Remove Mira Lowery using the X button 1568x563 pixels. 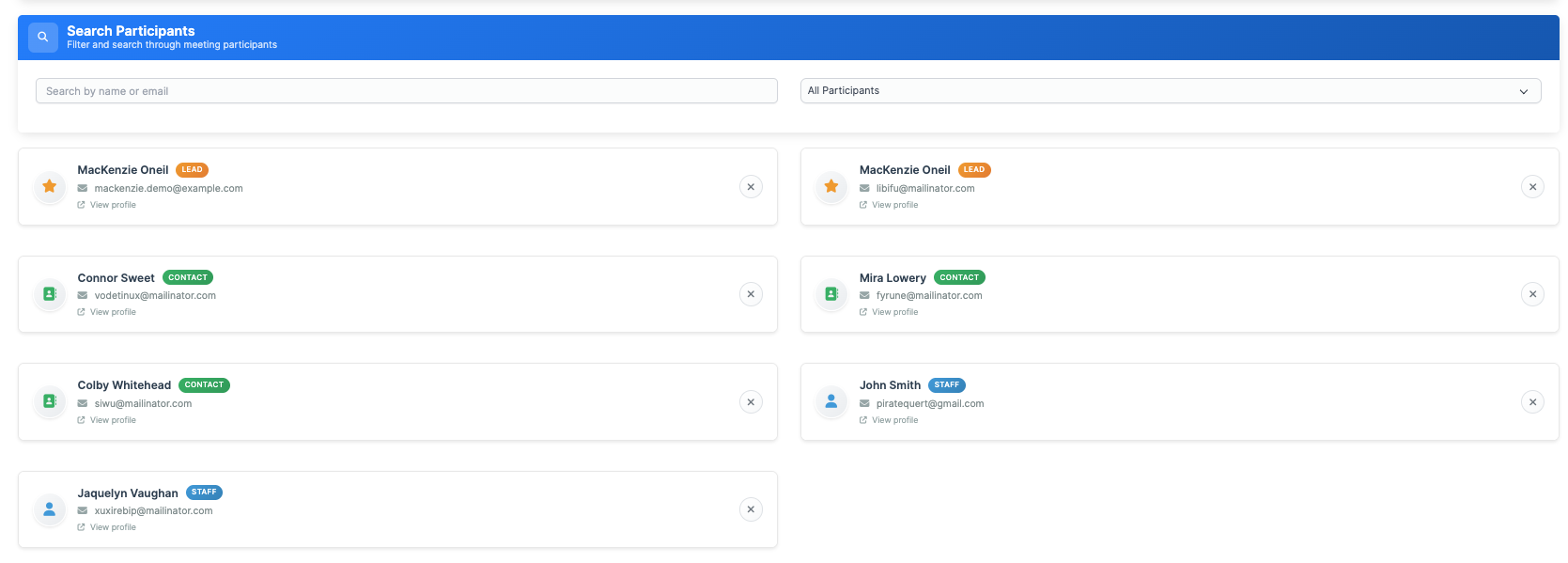(x=1532, y=294)
